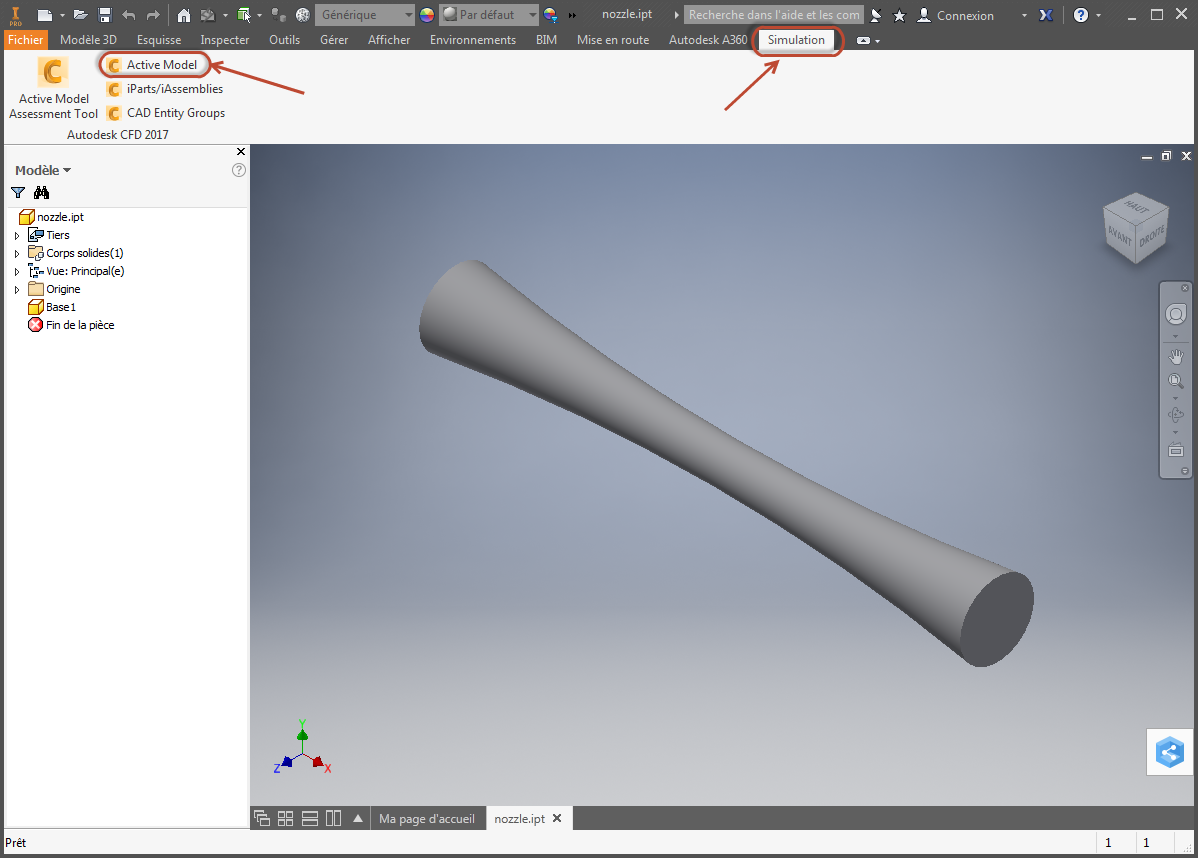The height and width of the screenshot is (858, 1198).
Task: Click the blue share button
Action: [1169, 753]
